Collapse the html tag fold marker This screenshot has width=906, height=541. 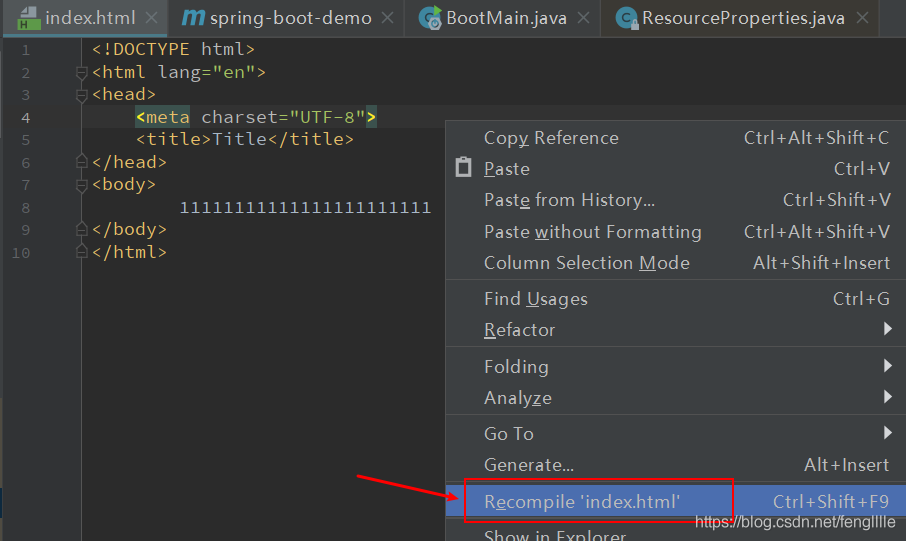81,73
